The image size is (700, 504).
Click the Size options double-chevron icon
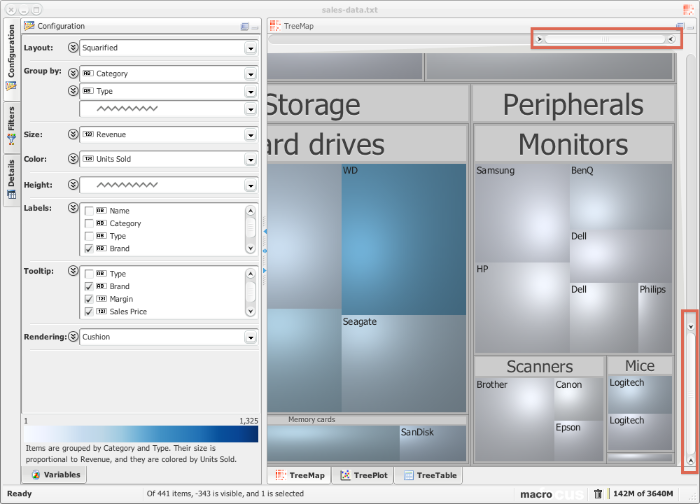pos(73,134)
